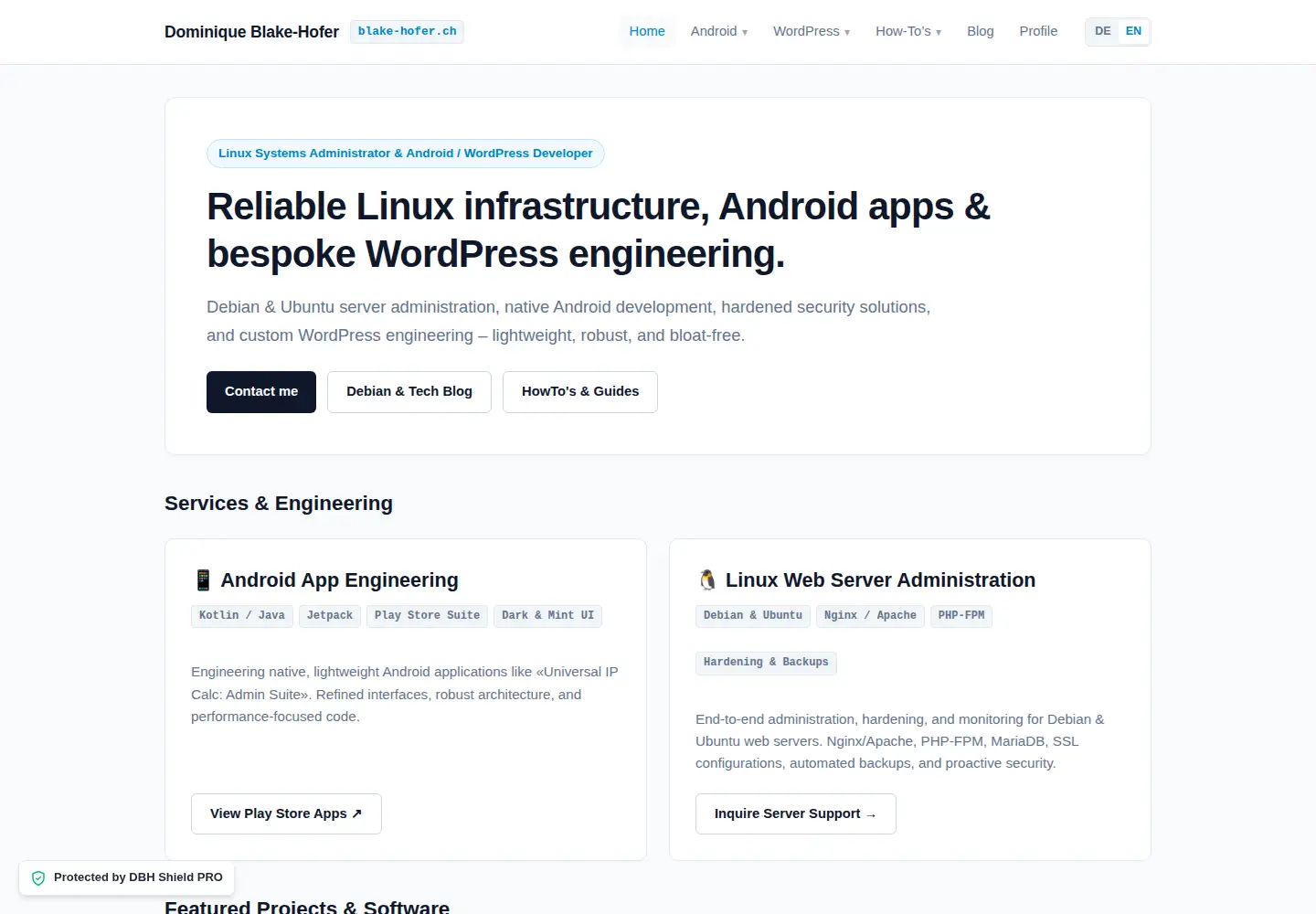Switch site language to EN
Screen dimensions: 1316x914
point(1133,31)
